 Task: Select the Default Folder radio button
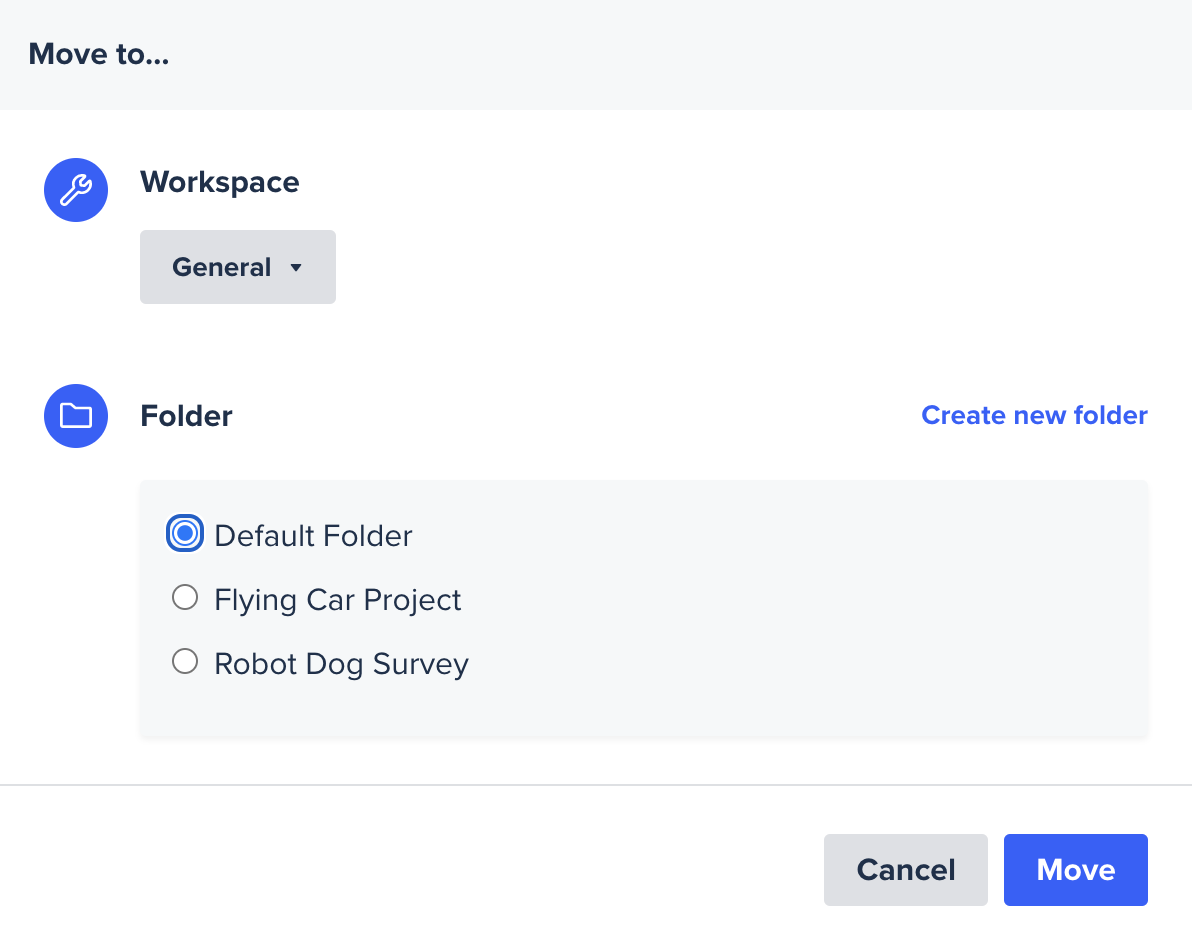(x=185, y=534)
